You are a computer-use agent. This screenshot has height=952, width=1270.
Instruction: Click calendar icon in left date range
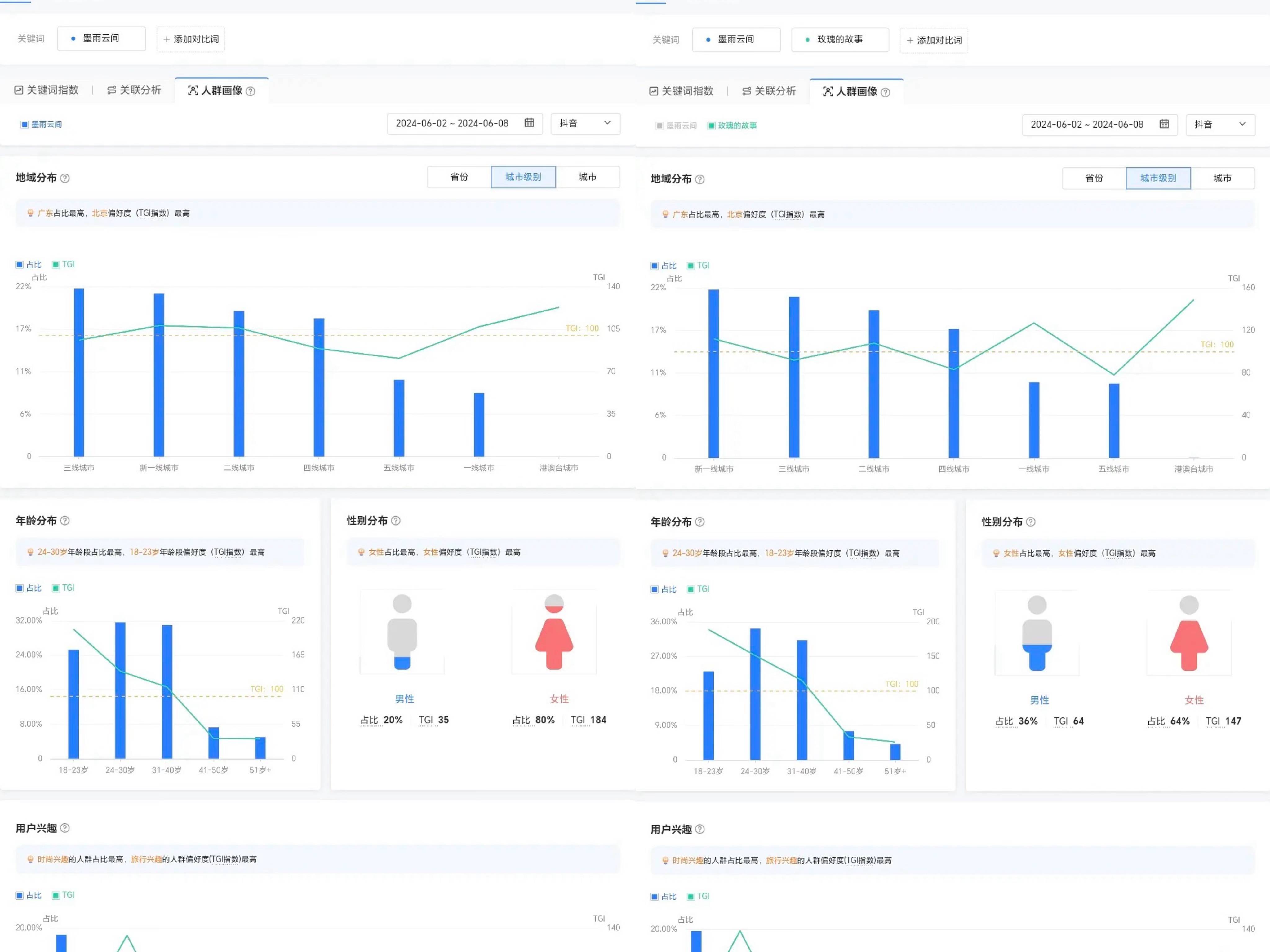529,123
